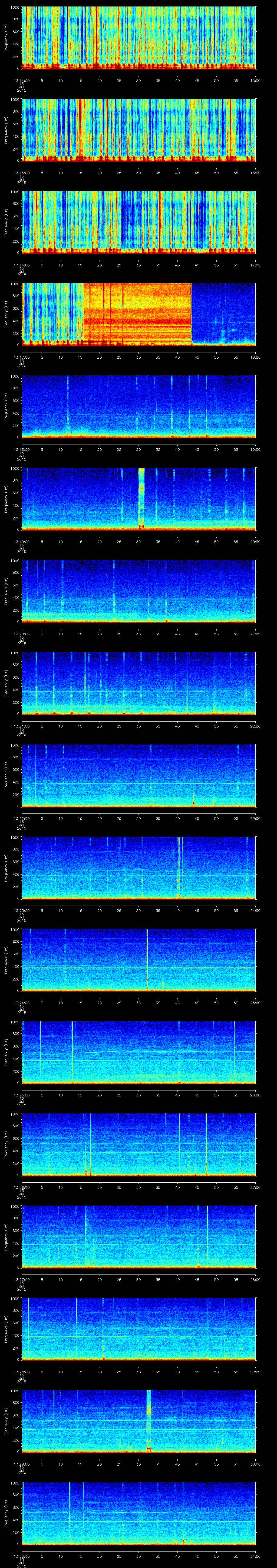The width and height of the screenshot is (277, 1568).
Task: Pick the spectrogram panel starting at 13:28:00
Action: coord(139,1329)
